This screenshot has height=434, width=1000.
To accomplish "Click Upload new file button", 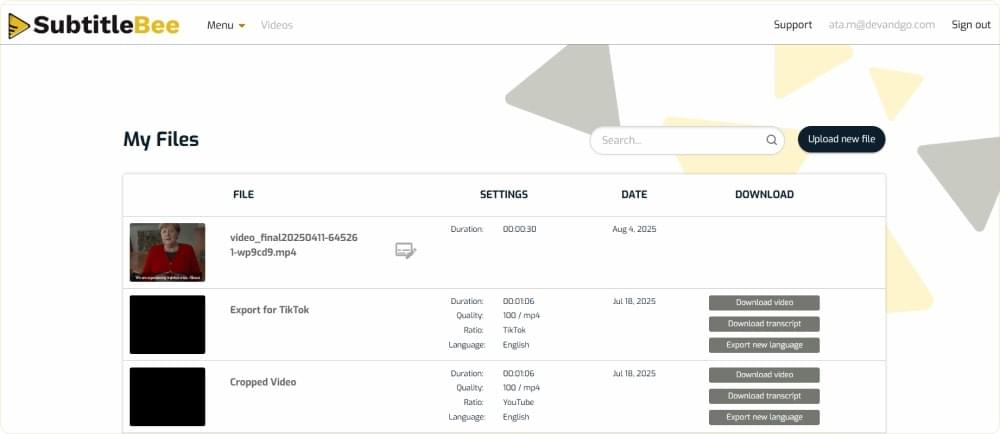I will [x=841, y=140].
